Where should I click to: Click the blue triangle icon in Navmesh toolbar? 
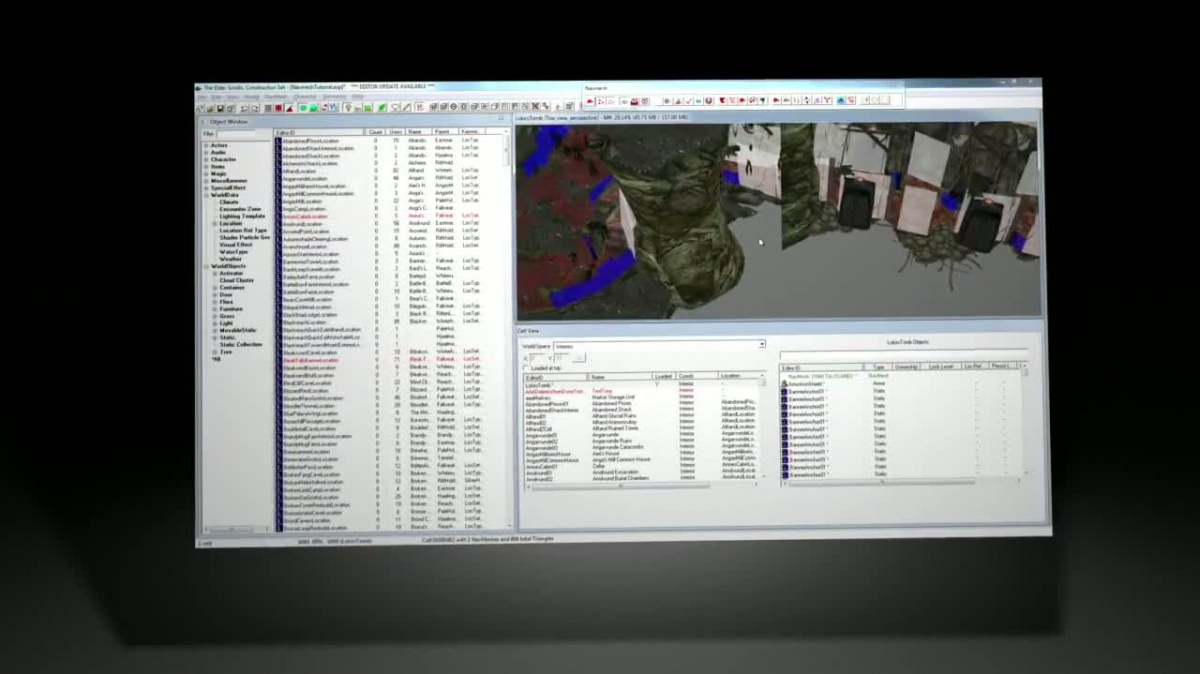(x=839, y=100)
